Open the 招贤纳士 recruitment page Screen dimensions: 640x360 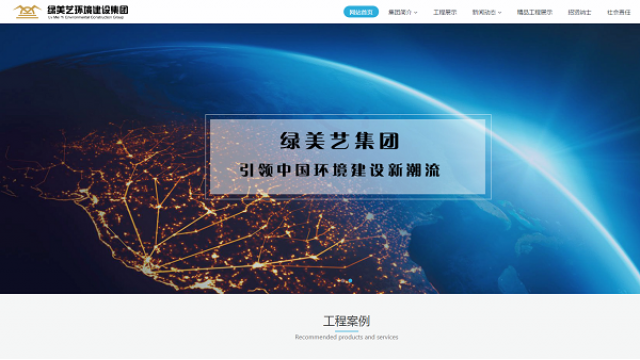coord(579,12)
